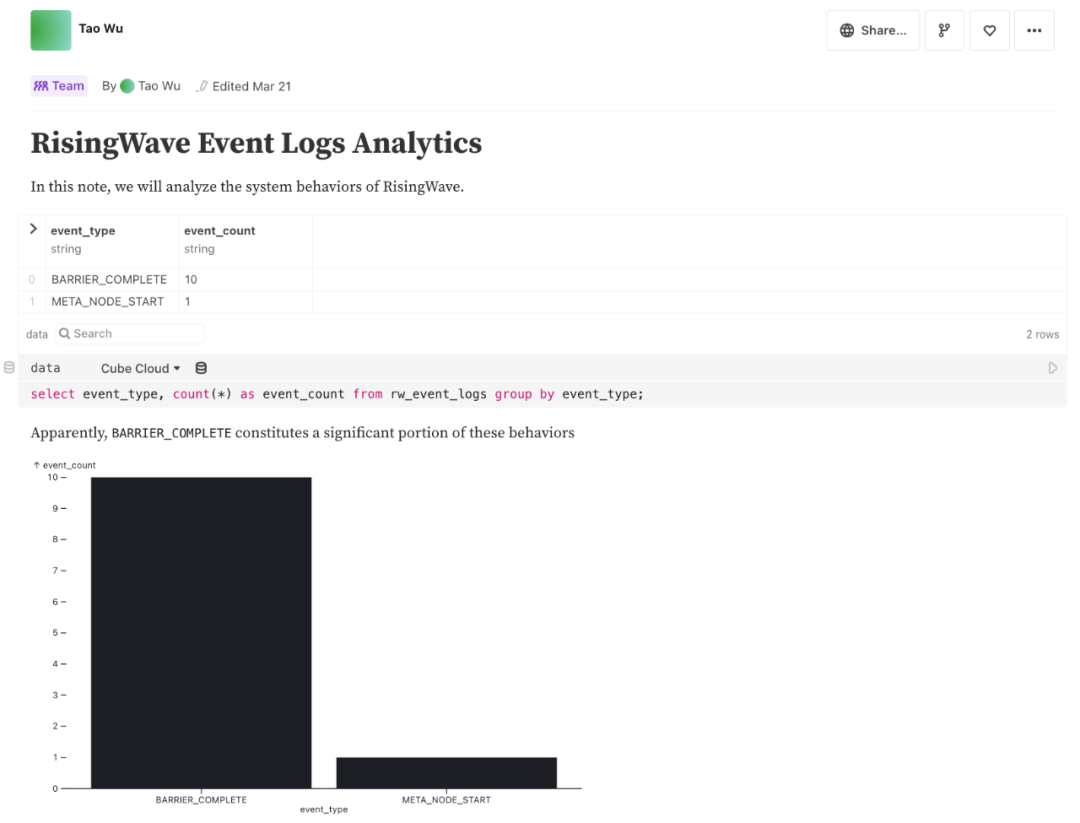Click the table Search field
The height and width of the screenshot is (823, 1080).
coord(130,334)
